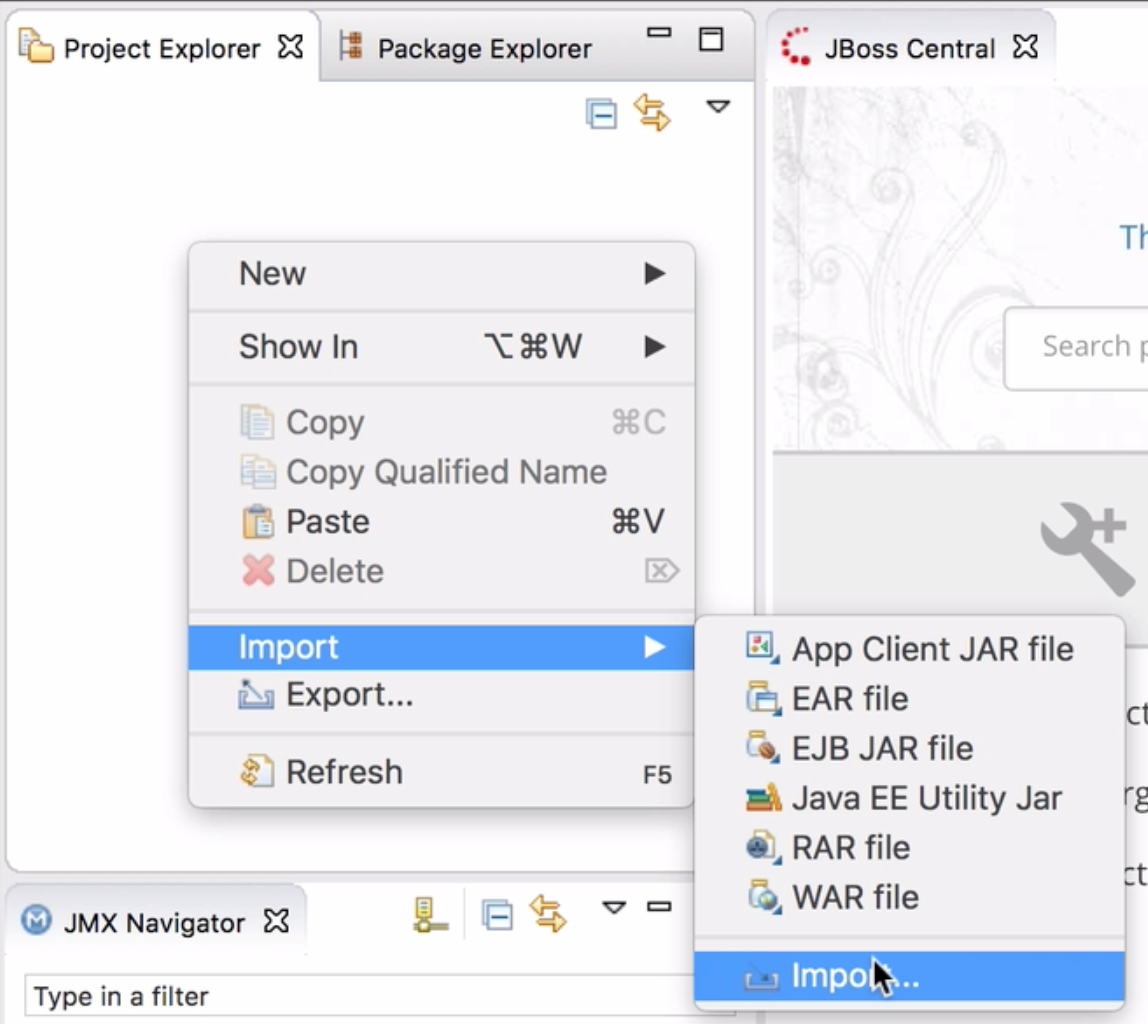1148x1024 pixels.
Task: Open Project Explorer View Menu dropdown
Action: 718,107
